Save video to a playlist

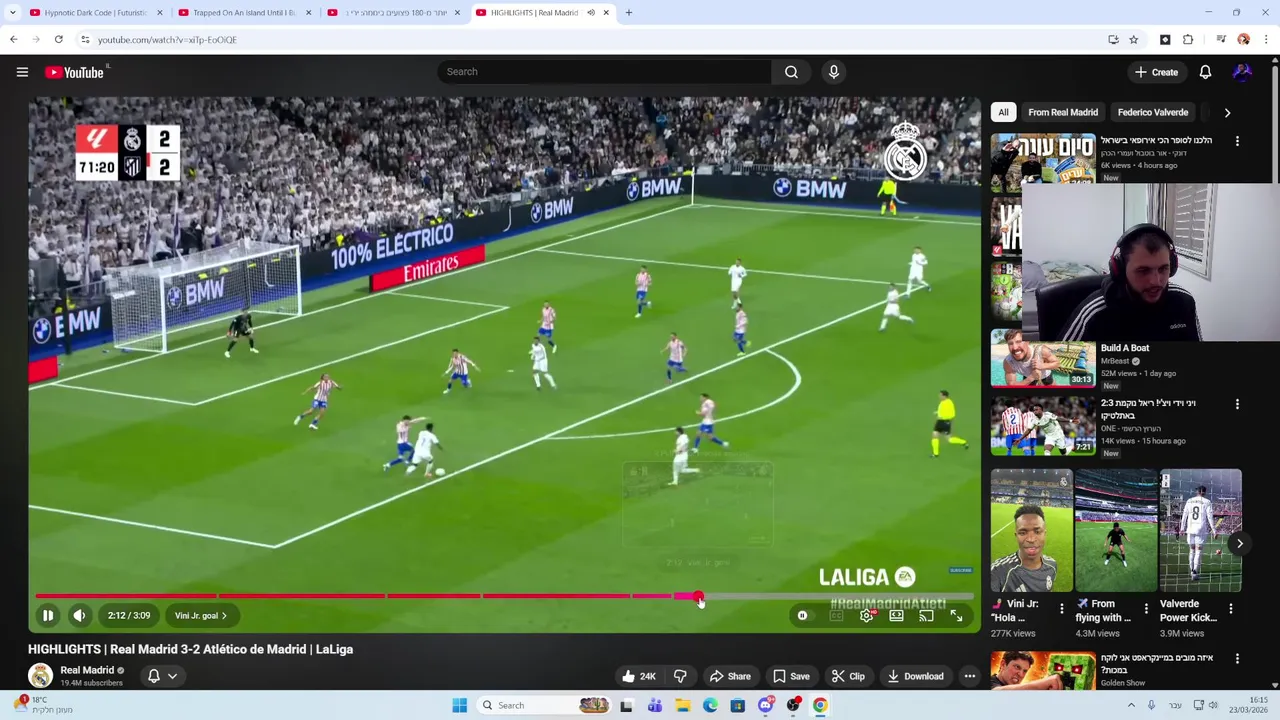click(x=791, y=676)
